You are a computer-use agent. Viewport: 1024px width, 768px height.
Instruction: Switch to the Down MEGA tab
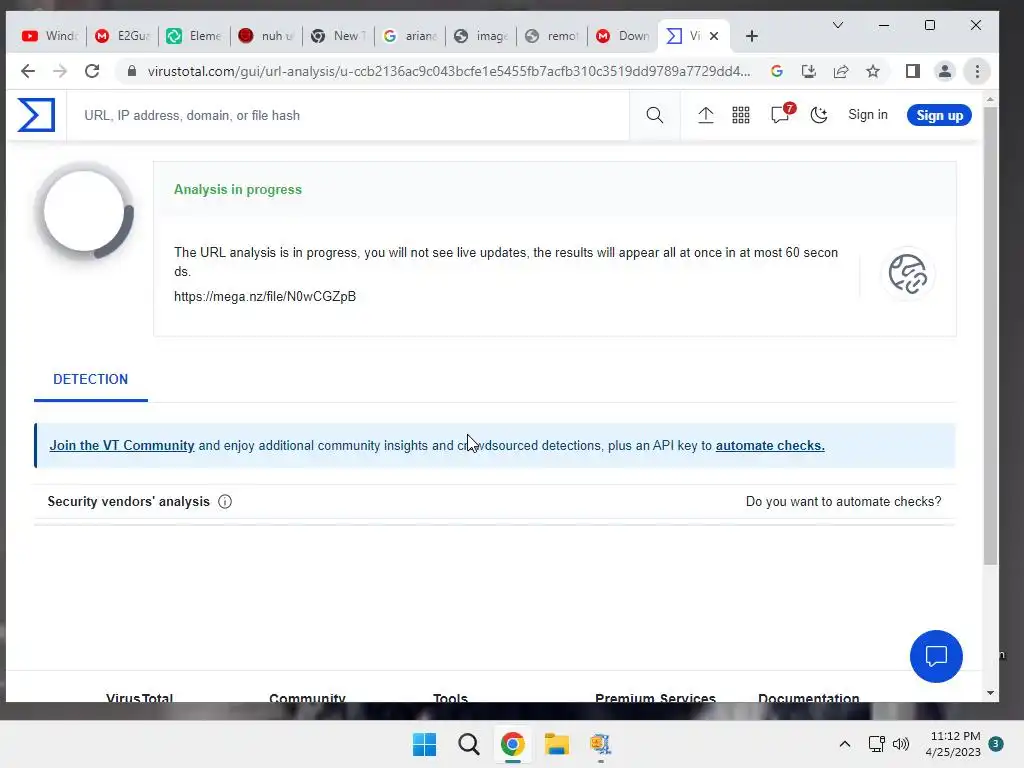(623, 36)
